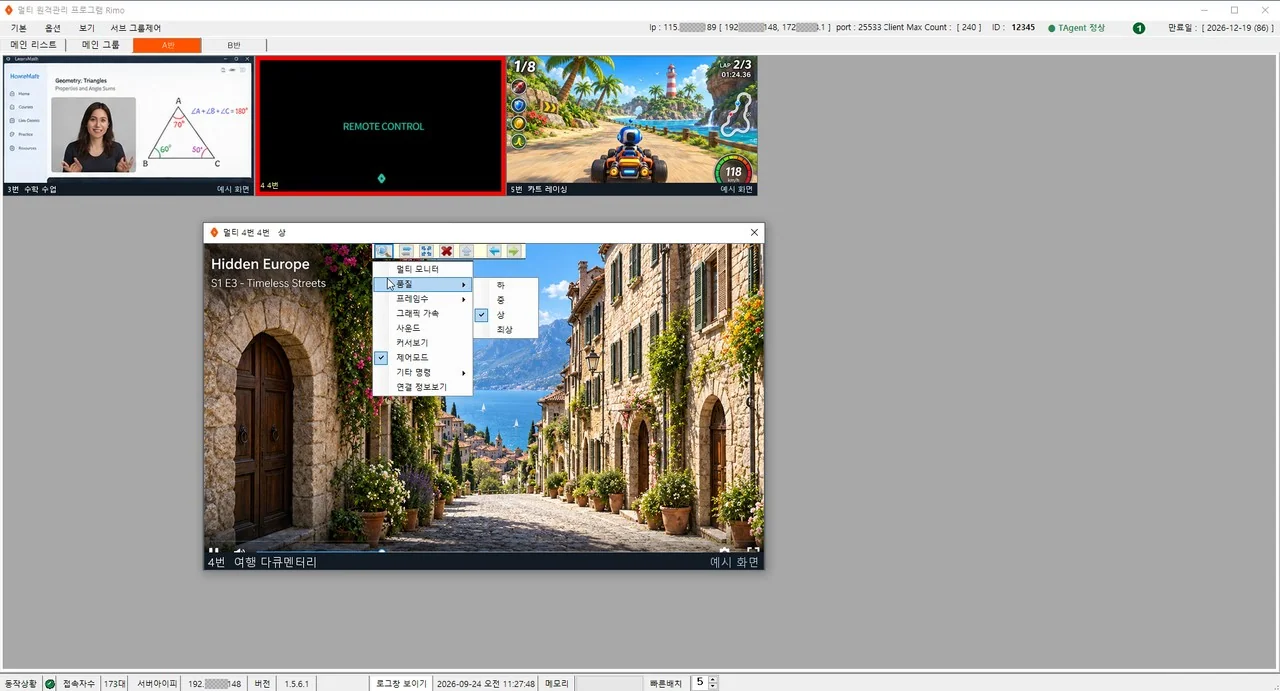Screen dimensions: 1280x691
Task: Choose 커서보기 menu item
Action: pos(422,343)
